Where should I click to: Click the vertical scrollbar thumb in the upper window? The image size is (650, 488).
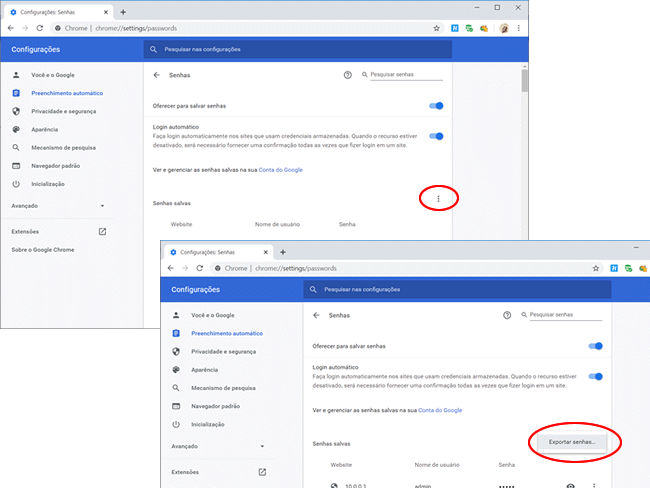pos(525,81)
